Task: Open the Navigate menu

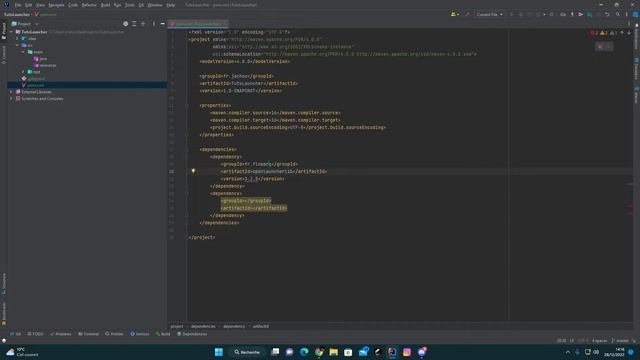Action: click(56, 5)
